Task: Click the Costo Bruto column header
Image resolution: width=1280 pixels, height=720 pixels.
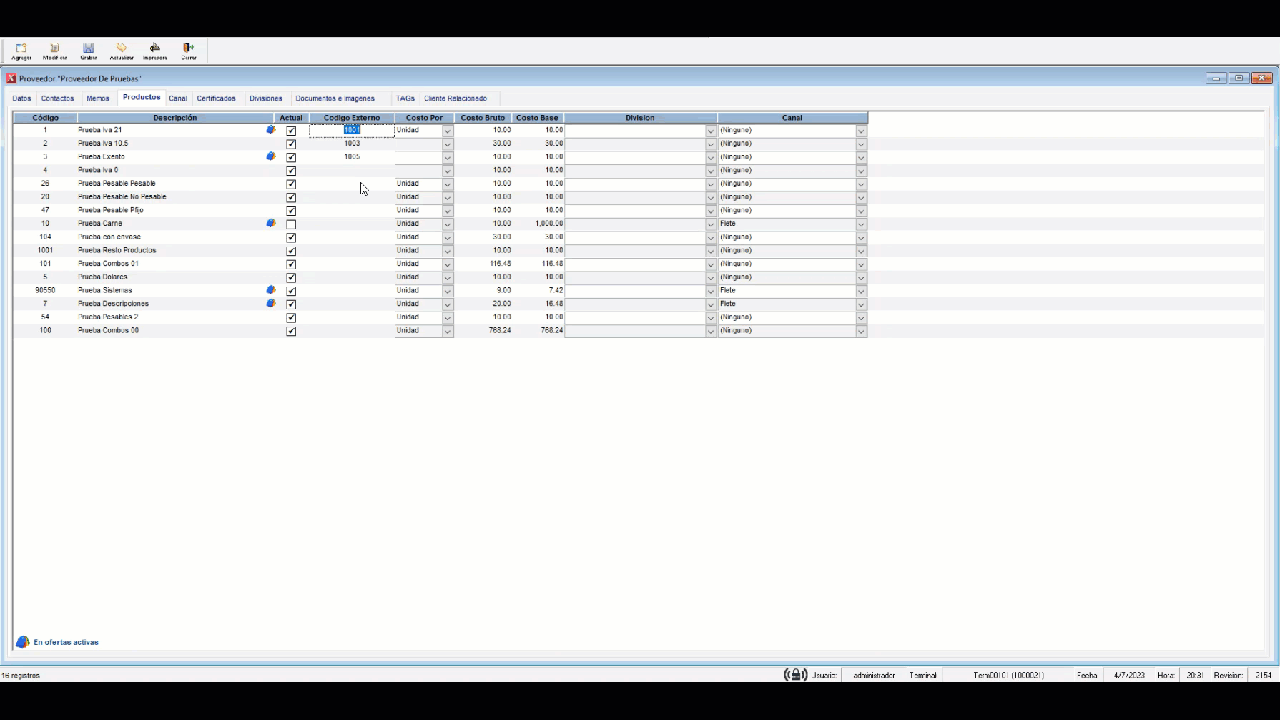Action: tap(482, 118)
